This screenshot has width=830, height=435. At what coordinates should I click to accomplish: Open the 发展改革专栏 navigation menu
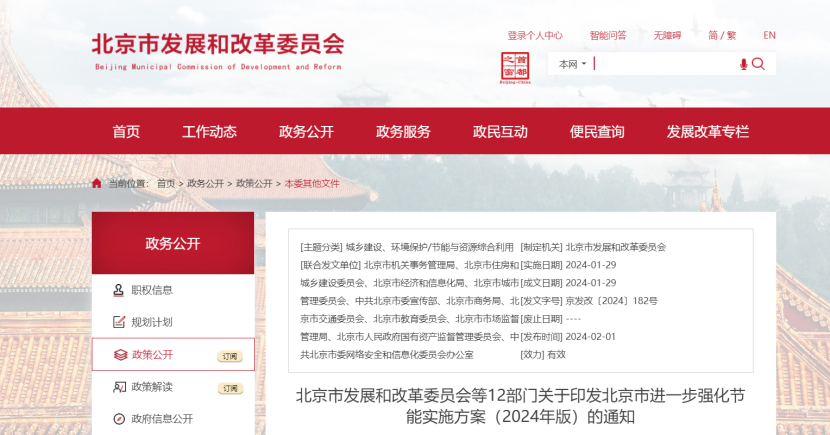click(x=707, y=132)
